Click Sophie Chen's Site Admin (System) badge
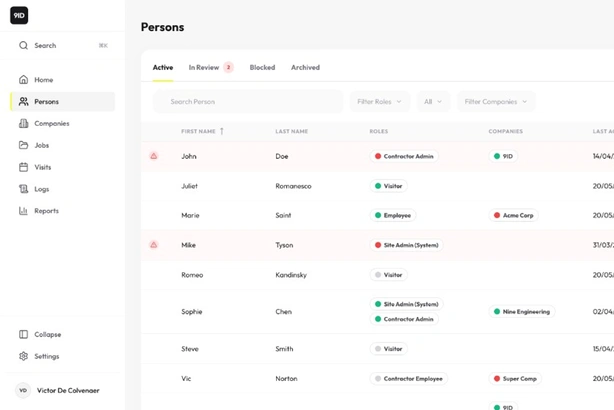The width and height of the screenshot is (614, 410). click(406, 304)
